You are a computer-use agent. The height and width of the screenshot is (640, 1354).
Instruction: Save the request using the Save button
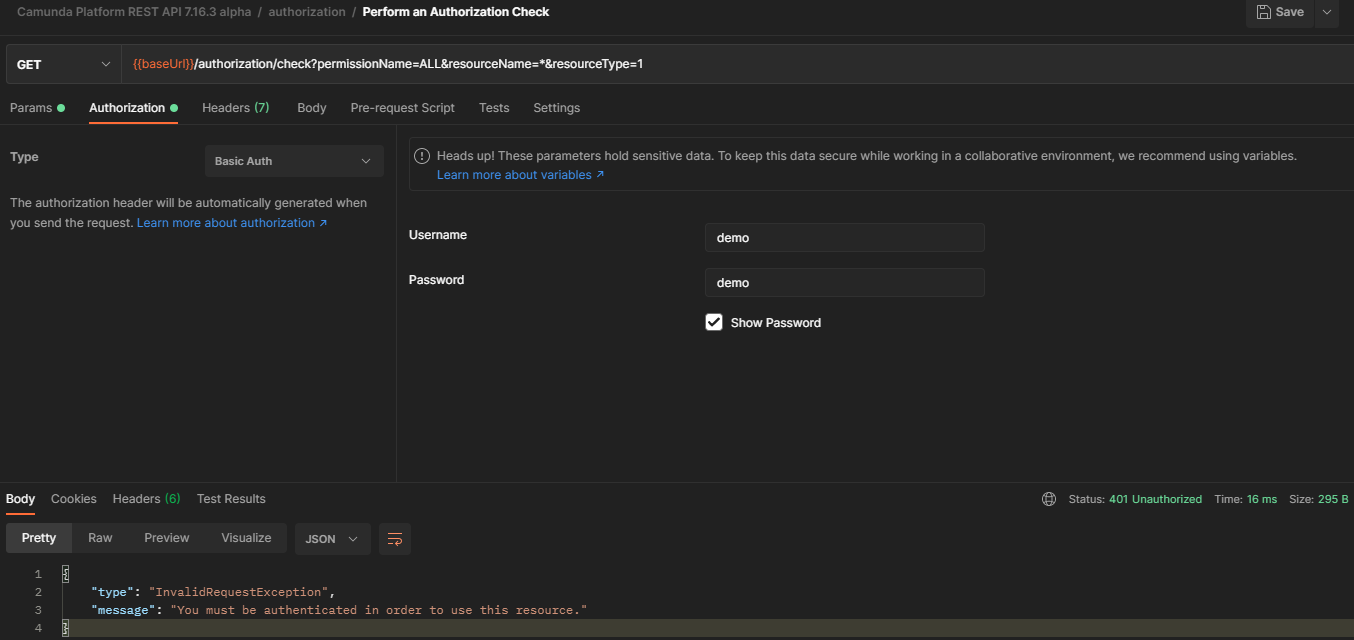point(1281,13)
